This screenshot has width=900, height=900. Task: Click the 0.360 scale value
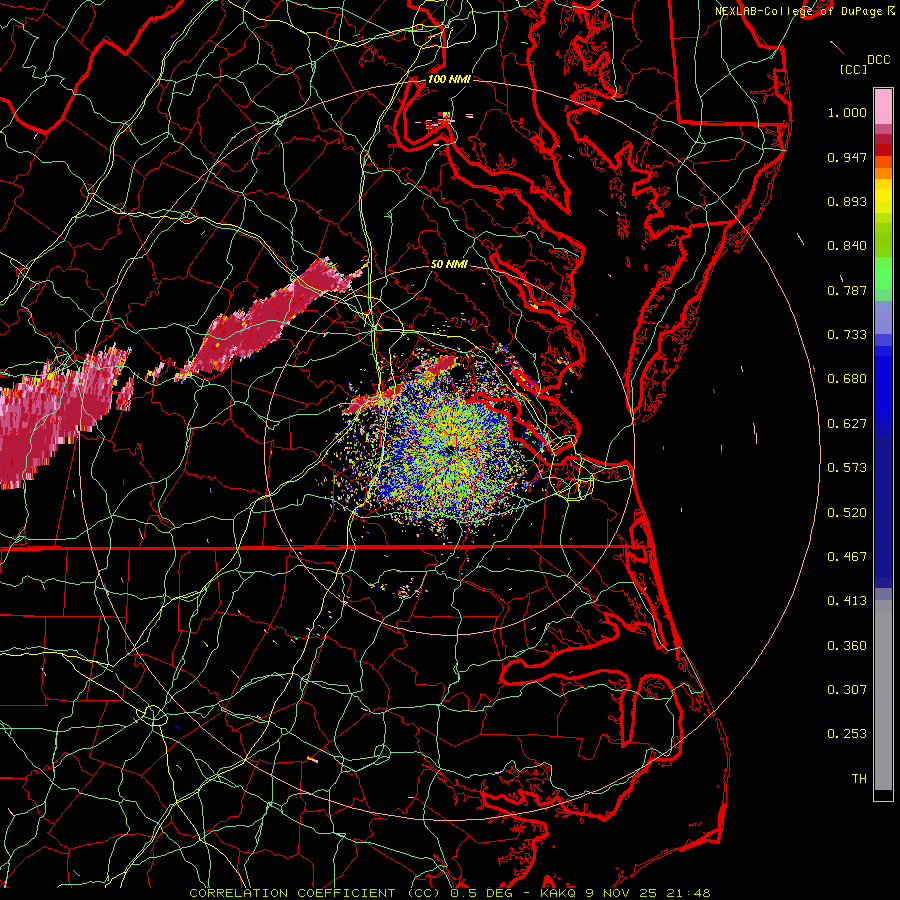(847, 646)
